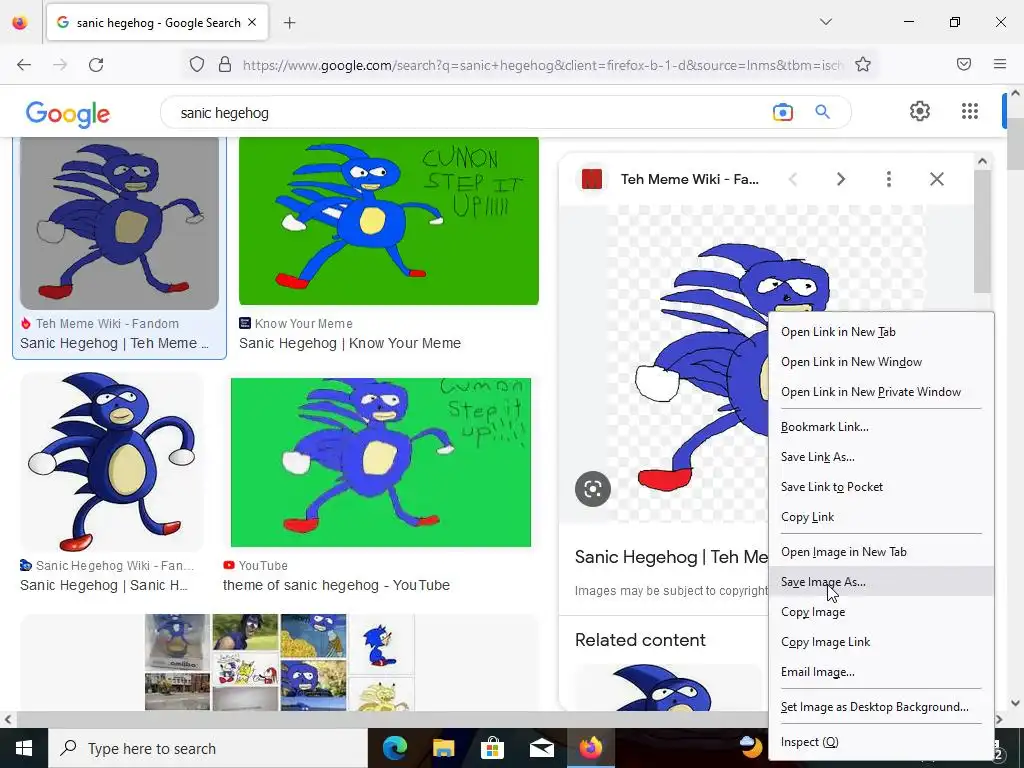1024x768 pixels.
Task: Click the padlock site security icon
Action: [x=225, y=65]
